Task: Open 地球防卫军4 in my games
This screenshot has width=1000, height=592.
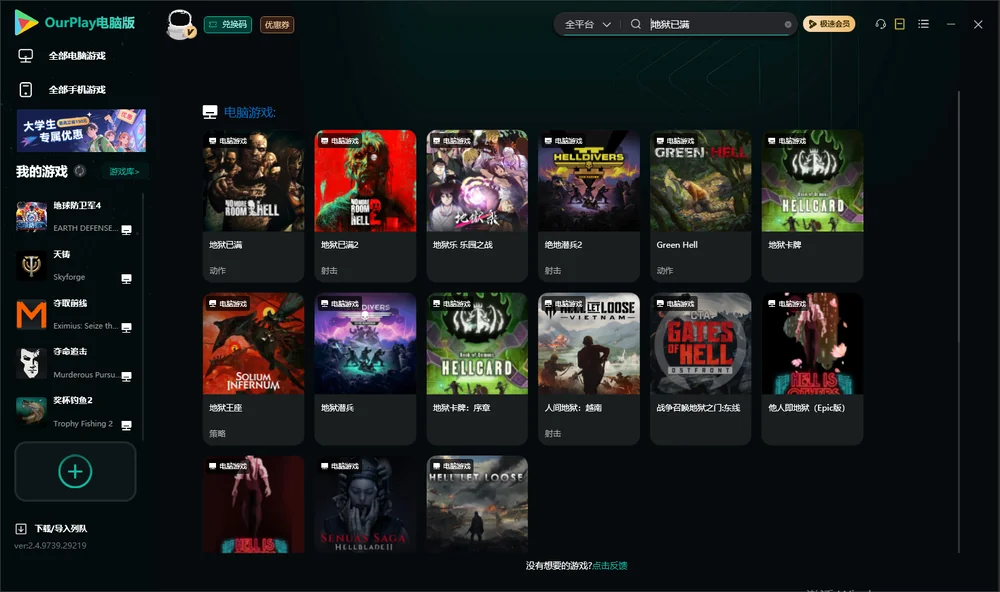Action: (x=75, y=217)
